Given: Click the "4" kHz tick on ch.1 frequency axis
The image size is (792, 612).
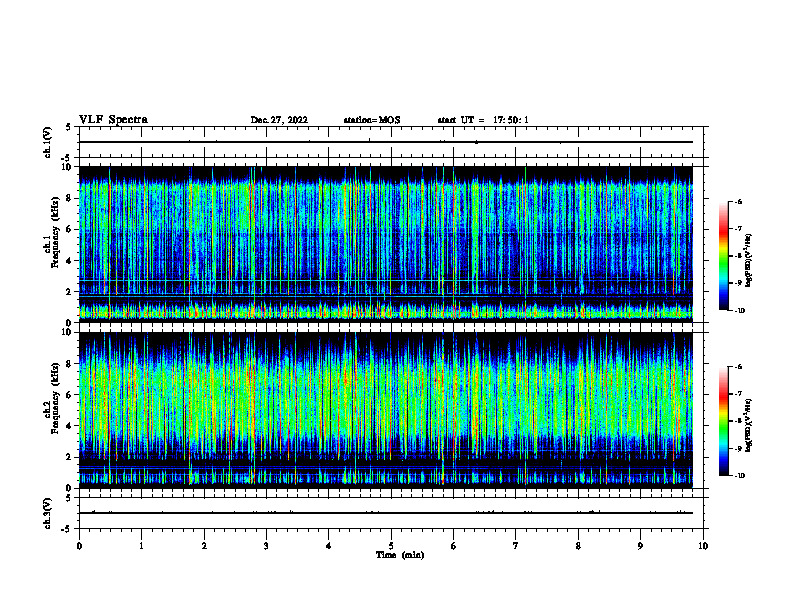Looking at the screenshot, I should tap(69, 261).
